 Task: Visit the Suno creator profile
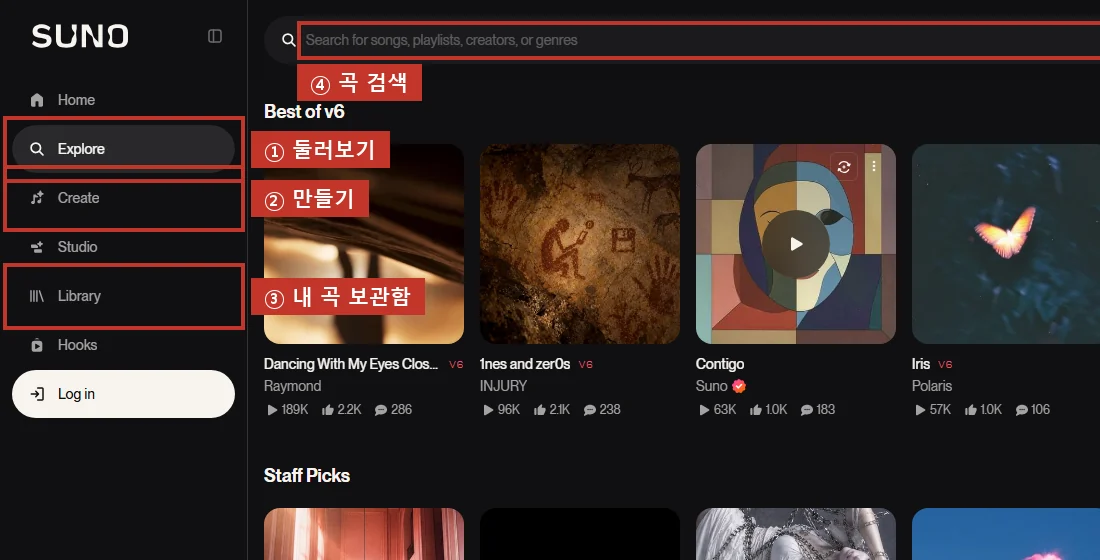[x=711, y=386]
